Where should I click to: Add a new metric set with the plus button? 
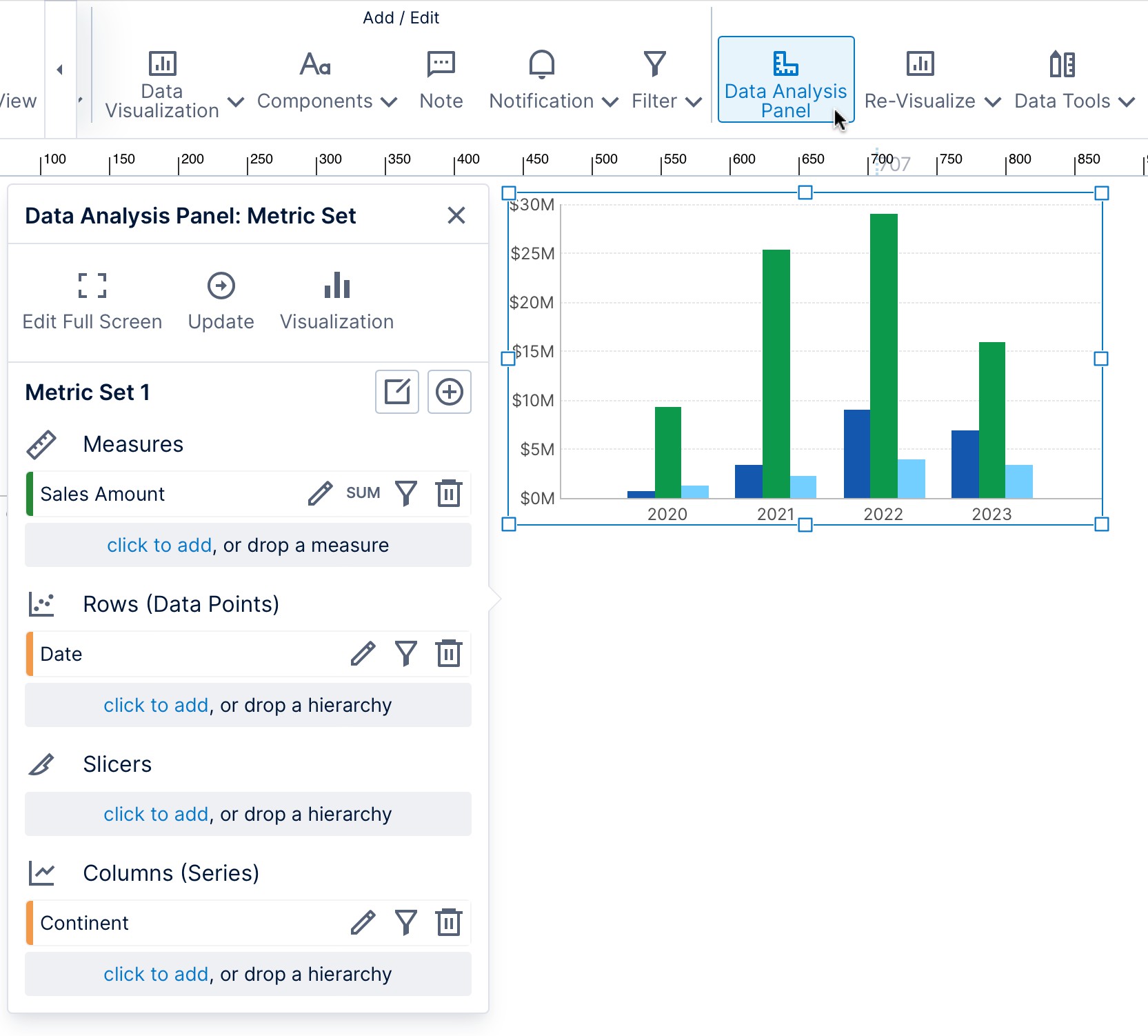pyautogui.click(x=449, y=392)
